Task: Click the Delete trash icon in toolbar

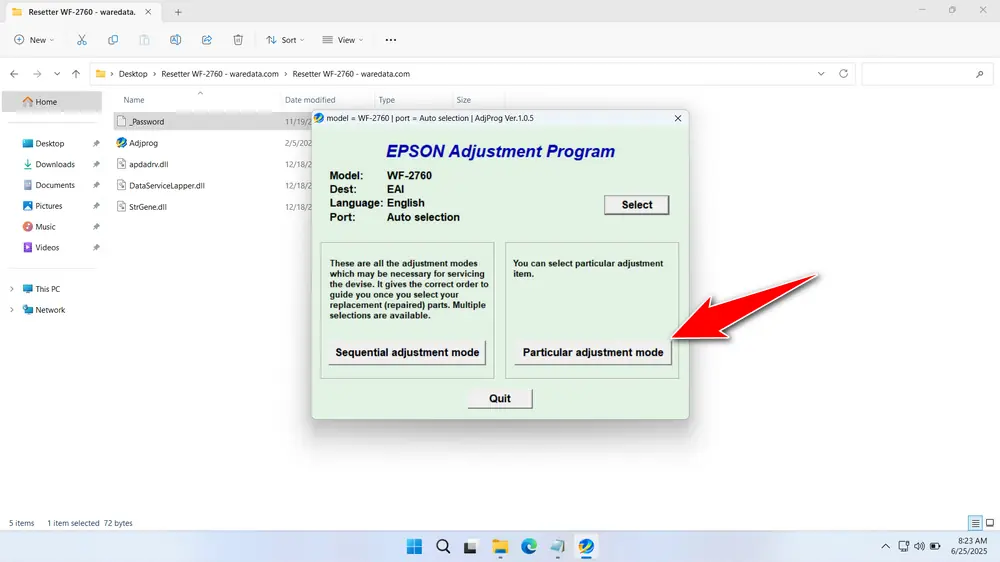Action: tap(238, 40)
